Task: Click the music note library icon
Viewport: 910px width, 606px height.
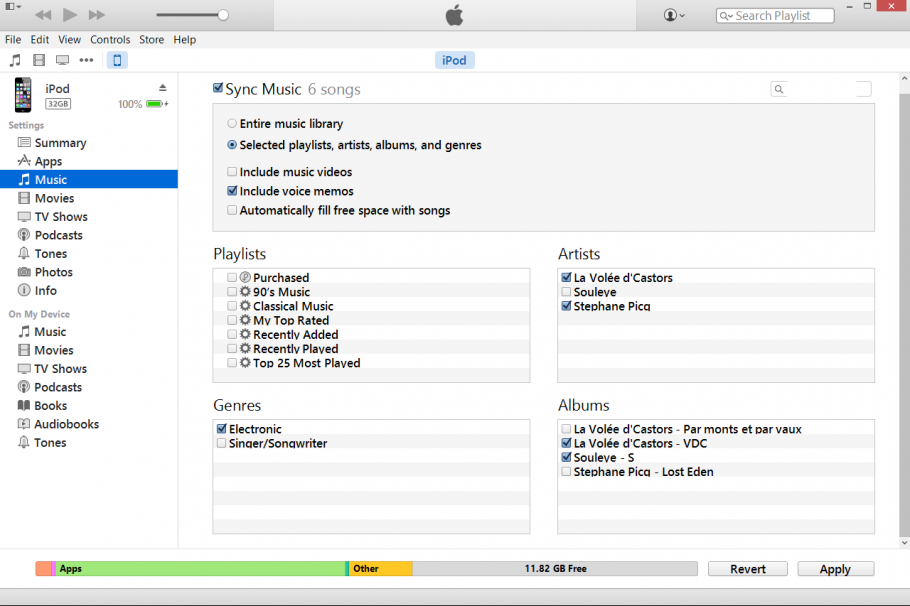Action: 15,60
